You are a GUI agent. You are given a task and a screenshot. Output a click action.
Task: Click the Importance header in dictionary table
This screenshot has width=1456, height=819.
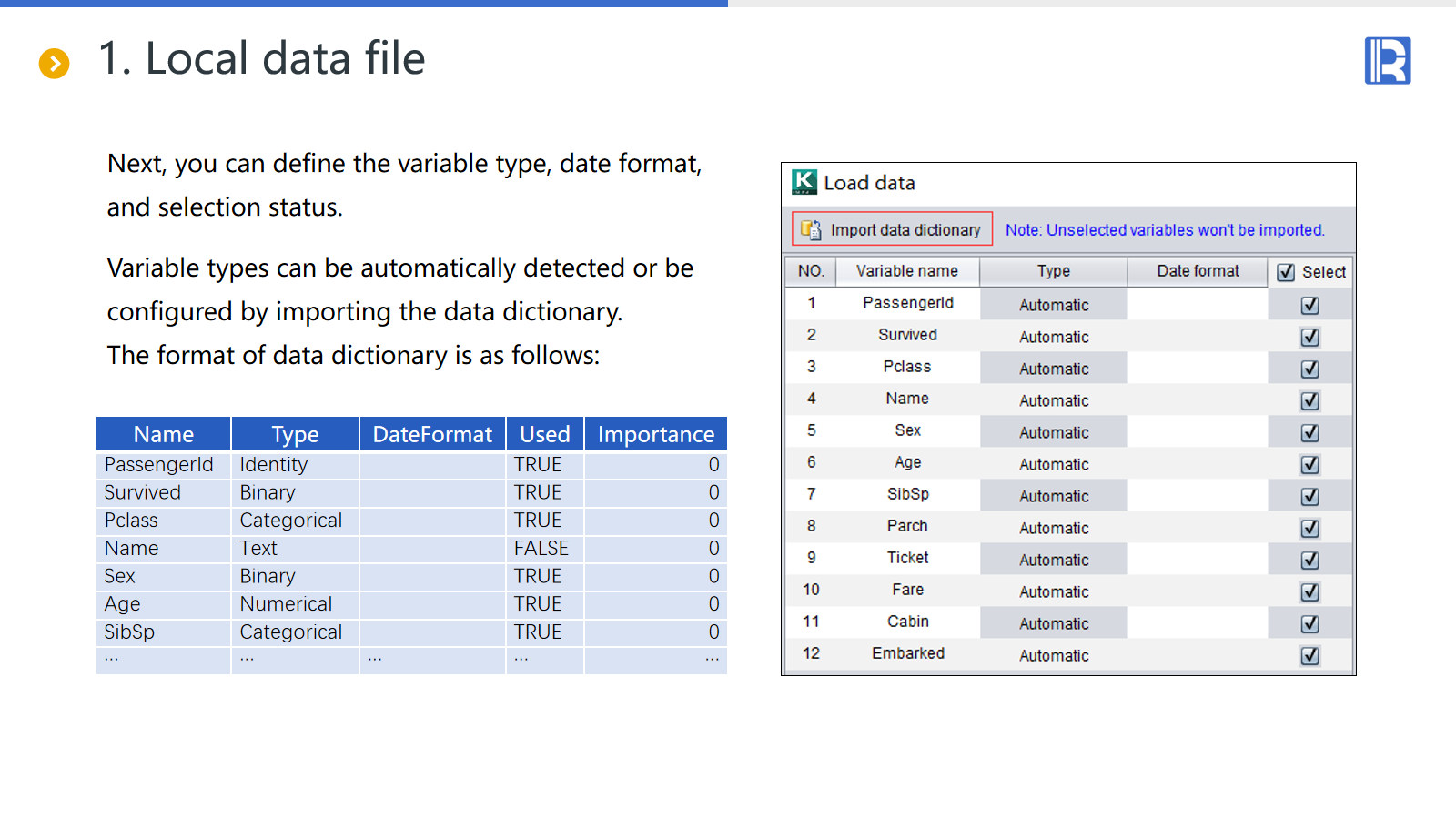[655, 434]
